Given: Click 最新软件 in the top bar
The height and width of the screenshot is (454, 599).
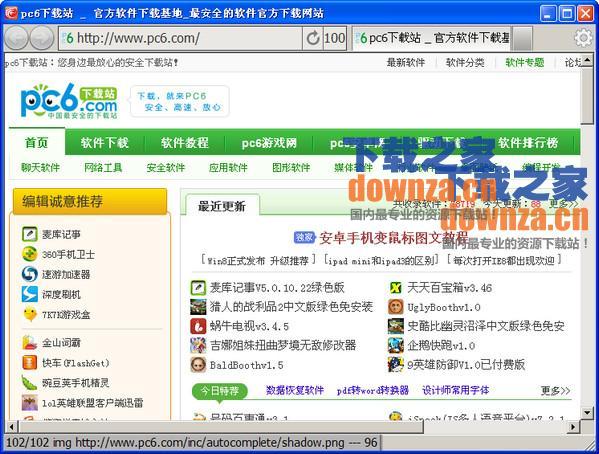Looking at the screenshot, I should [406, 62].
